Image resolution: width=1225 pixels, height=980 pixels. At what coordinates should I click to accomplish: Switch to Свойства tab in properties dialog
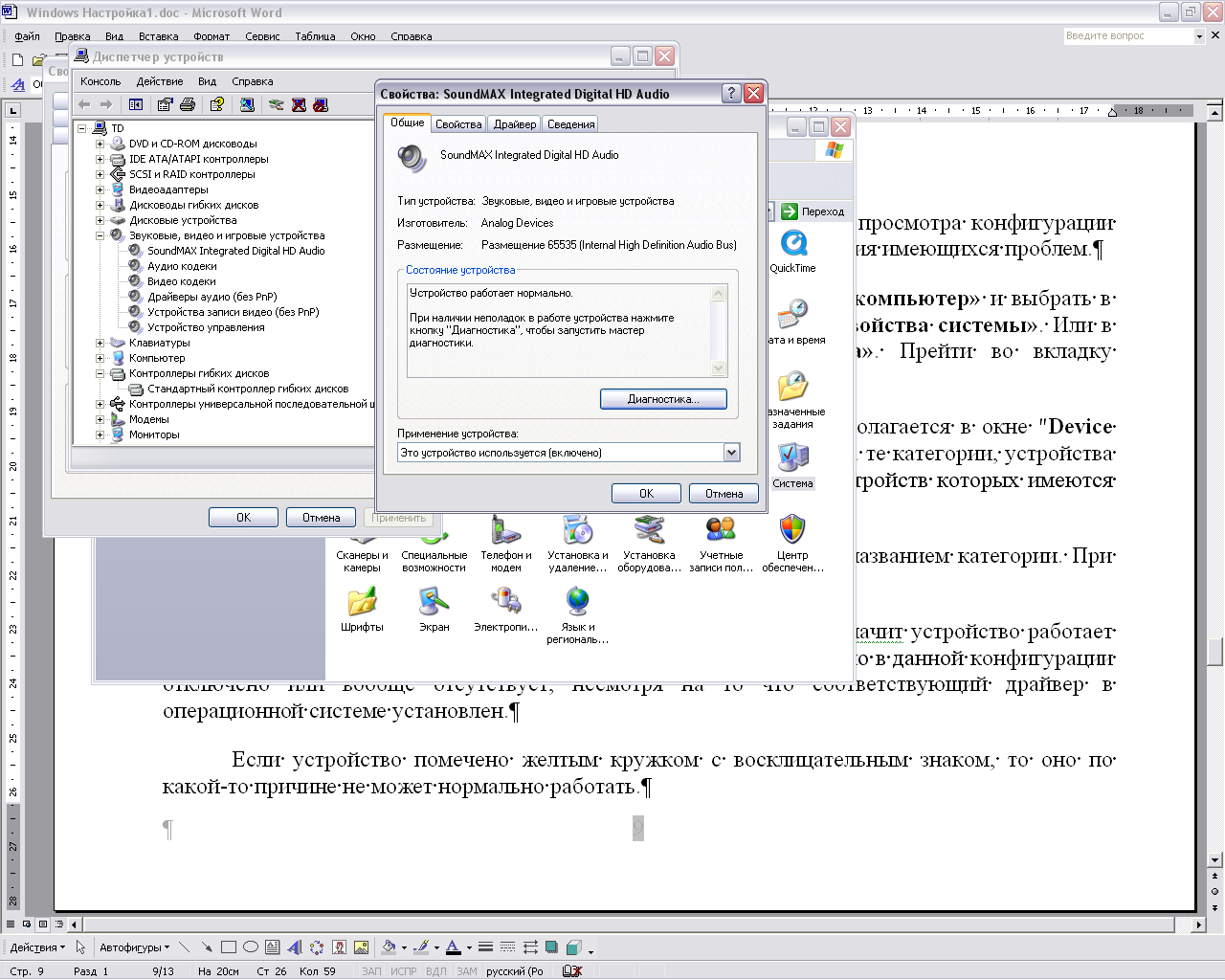coord(458,124)
